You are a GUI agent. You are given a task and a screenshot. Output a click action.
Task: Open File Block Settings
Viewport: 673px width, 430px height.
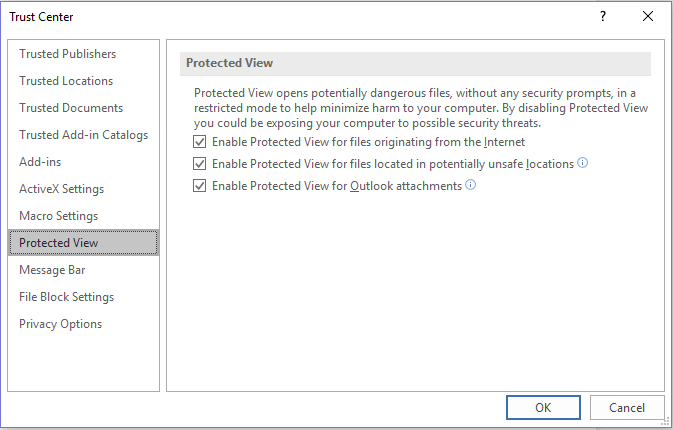click(x=66, y=297)
